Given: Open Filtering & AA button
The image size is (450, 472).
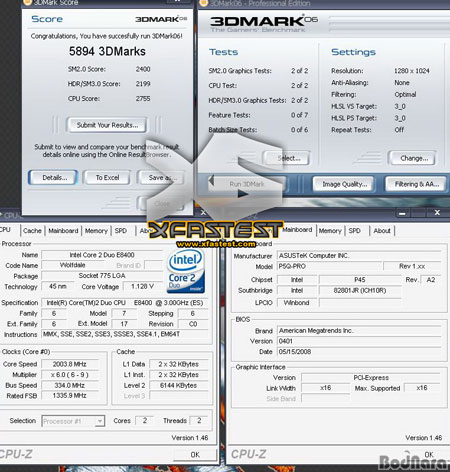Looking at the screenshot, I should [416, 184].
